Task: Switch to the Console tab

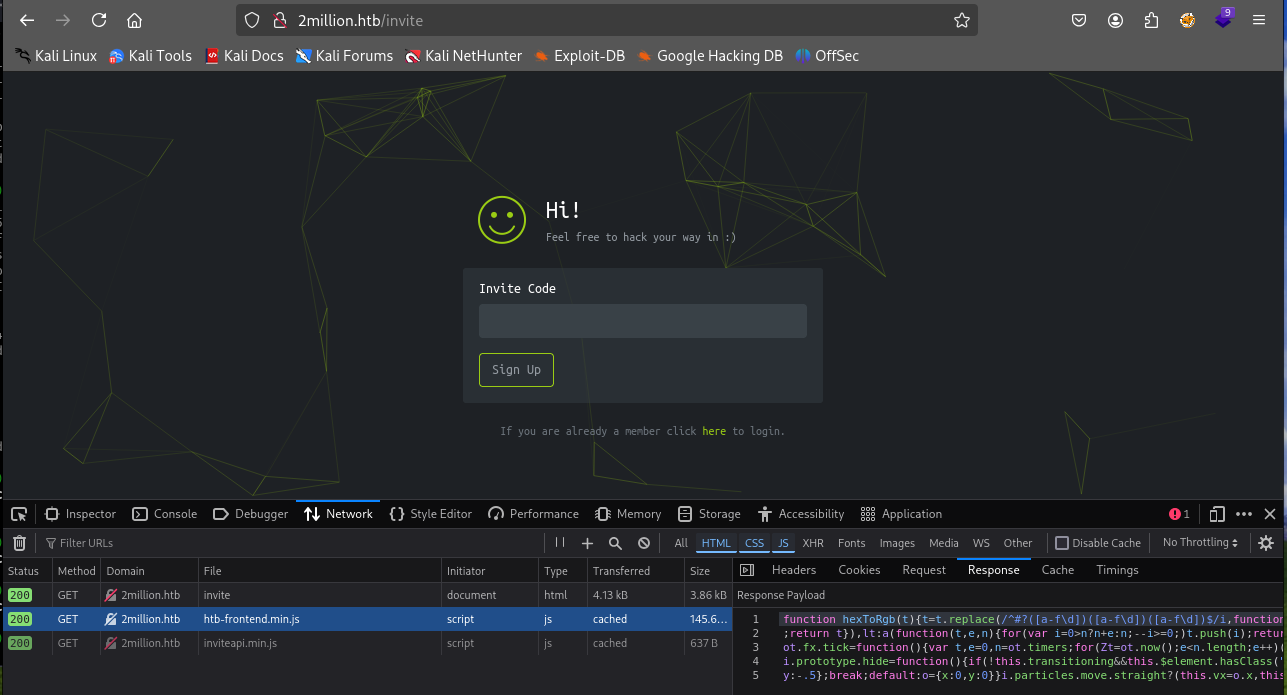Action: pyautogui.click(x=165, y=514)
